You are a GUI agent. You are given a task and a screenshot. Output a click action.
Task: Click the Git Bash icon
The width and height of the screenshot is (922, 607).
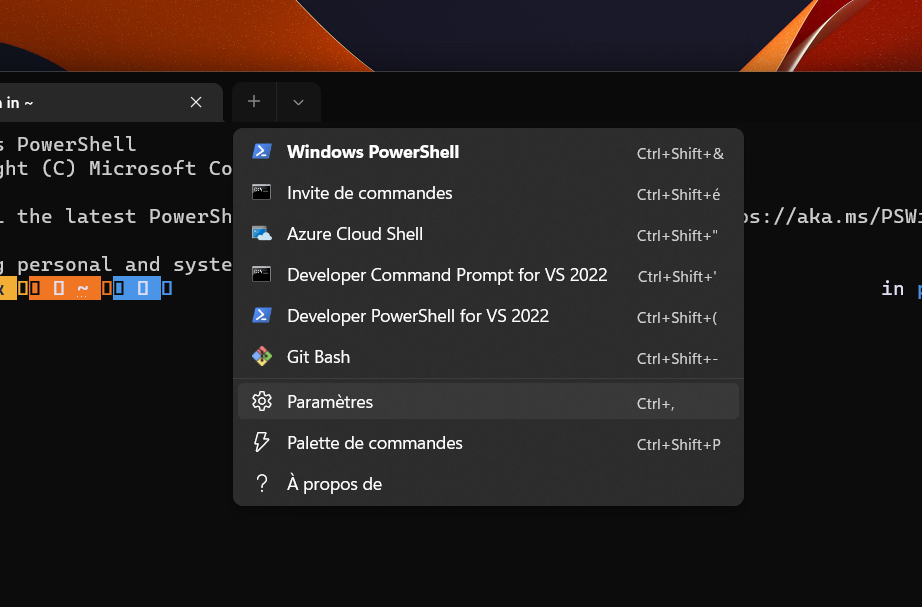click(x=262, y=357)
